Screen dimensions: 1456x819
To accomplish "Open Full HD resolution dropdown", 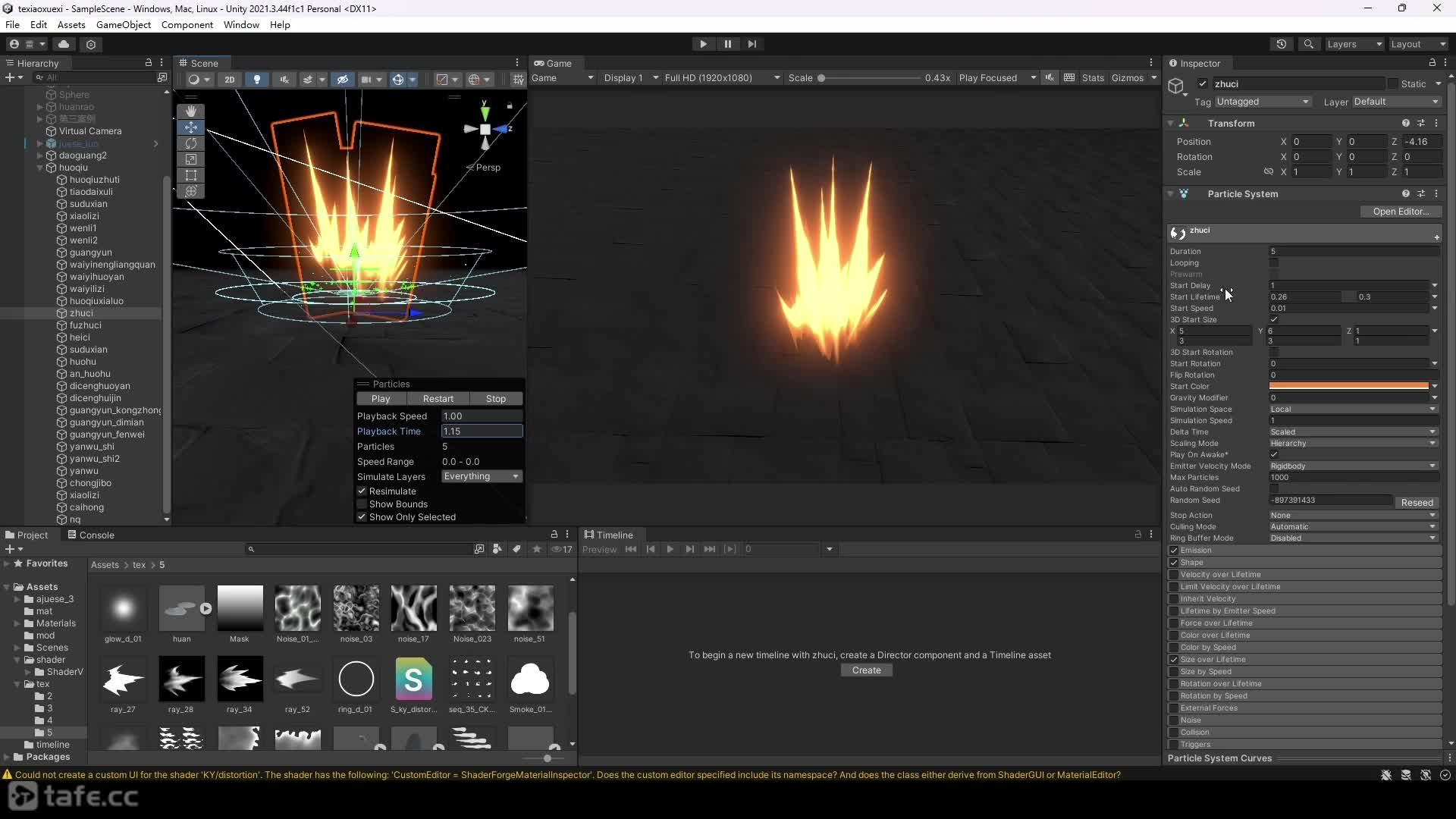I will click(x=722, y=78).
